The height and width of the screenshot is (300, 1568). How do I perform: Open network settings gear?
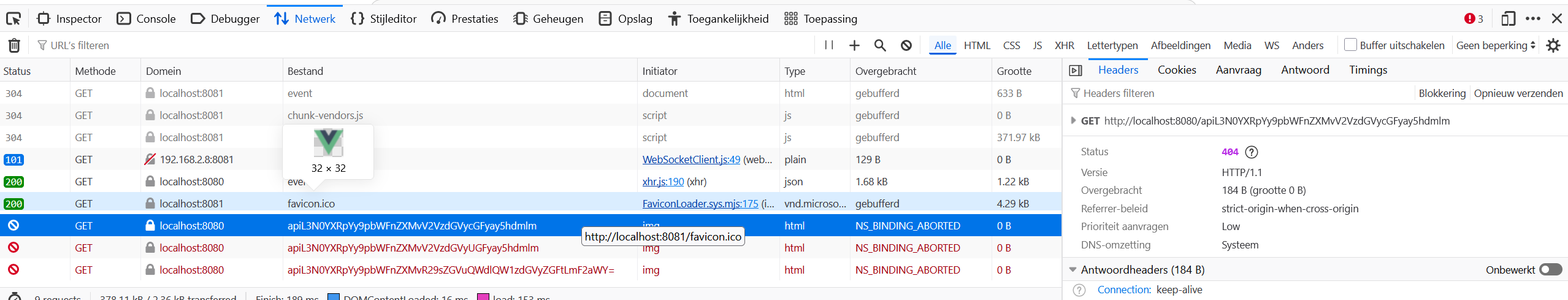[x=1553, y=45]
